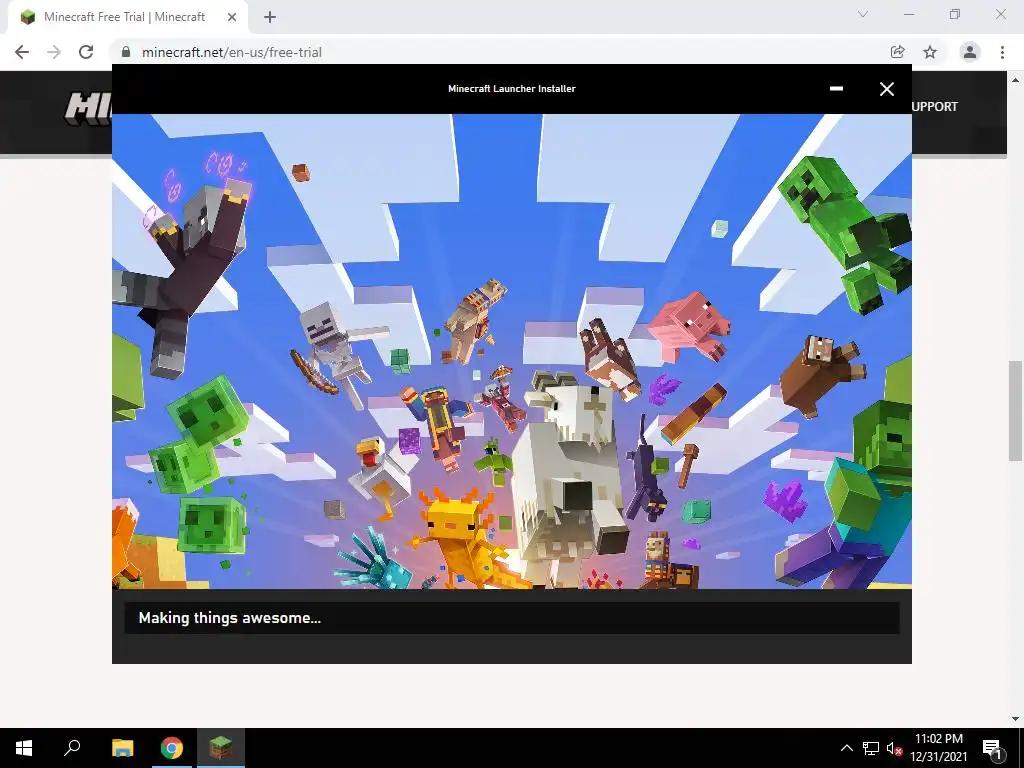Show hidden system tray icons
The height and width of the screenshot is (768, 1024).
point(846,748)
